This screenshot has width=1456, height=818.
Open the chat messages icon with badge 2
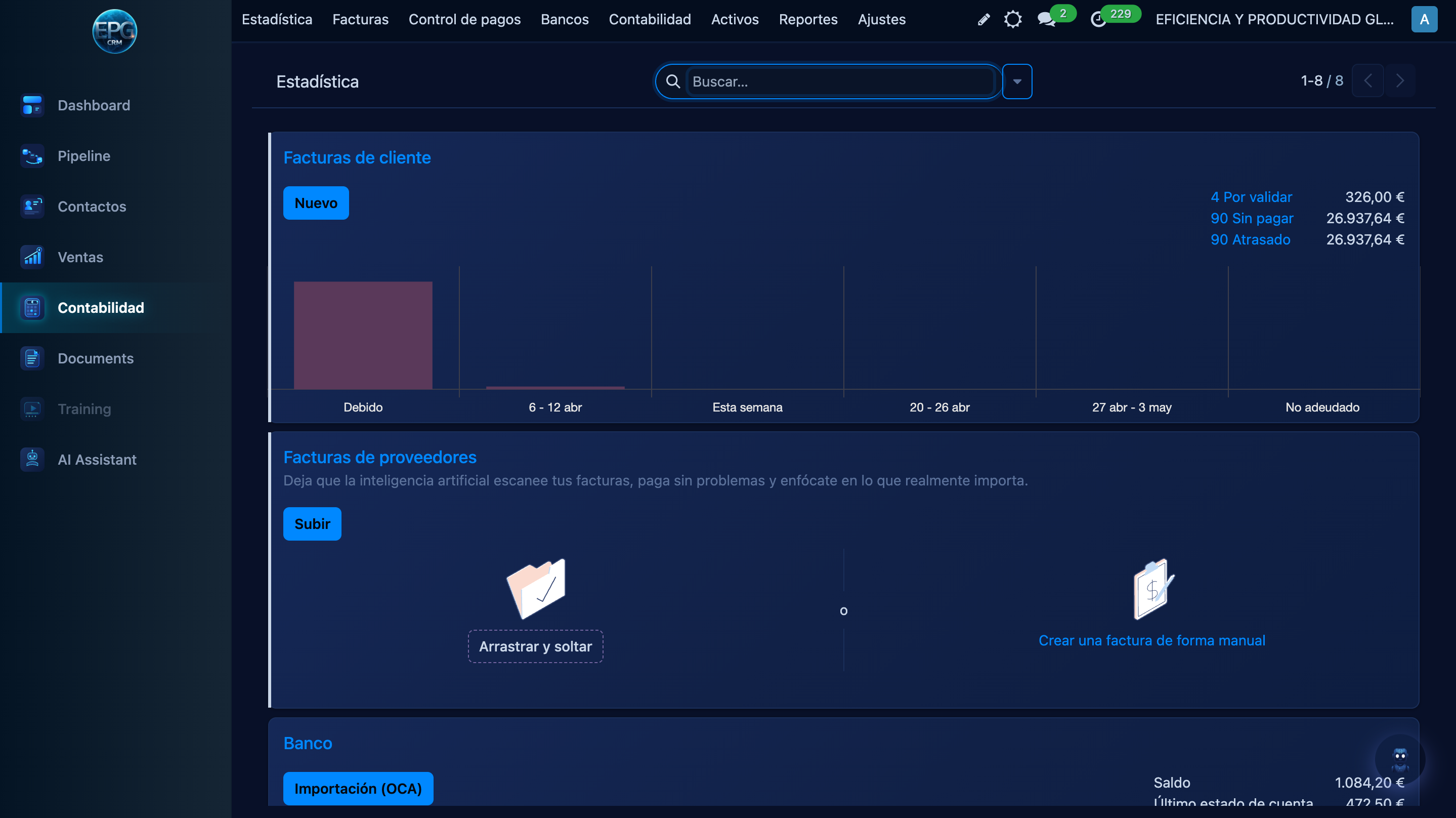[1046, 20]
